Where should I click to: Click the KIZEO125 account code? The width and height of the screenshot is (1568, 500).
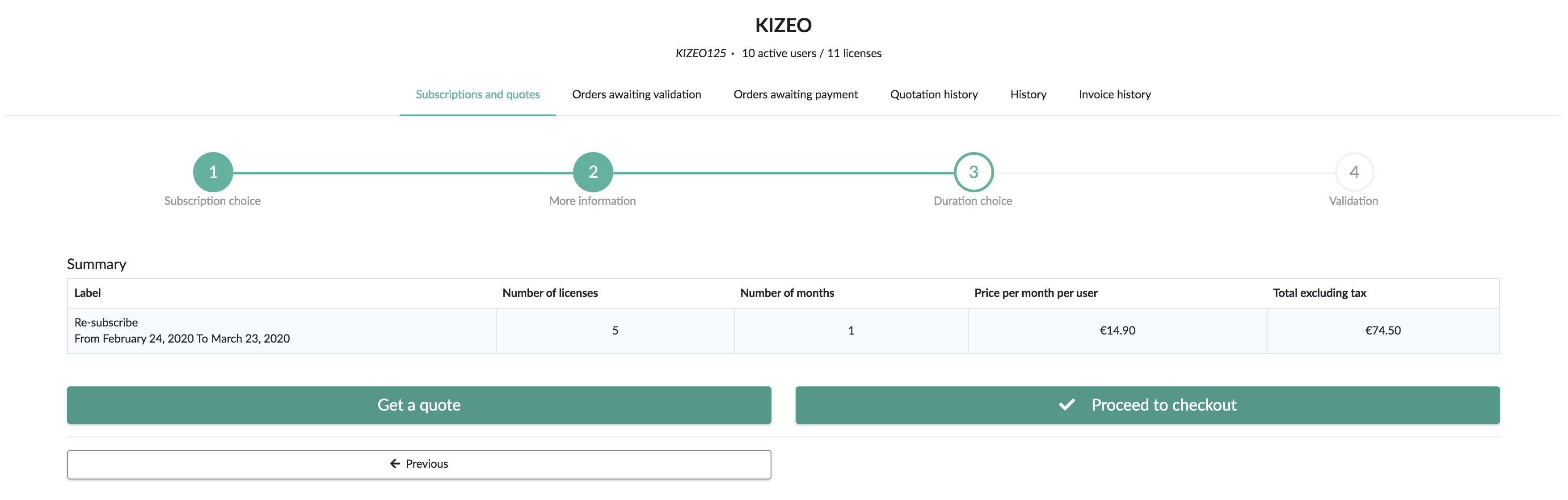click(700, 54)
